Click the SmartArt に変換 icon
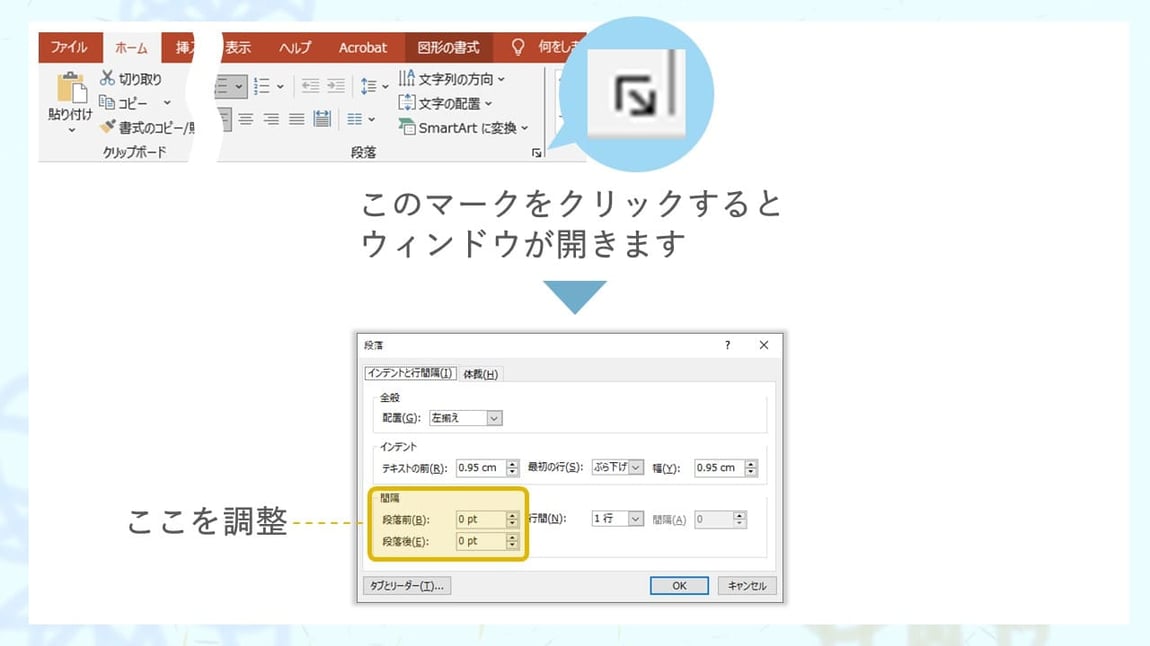This screenshot has width=1150, height=646. 407,126
